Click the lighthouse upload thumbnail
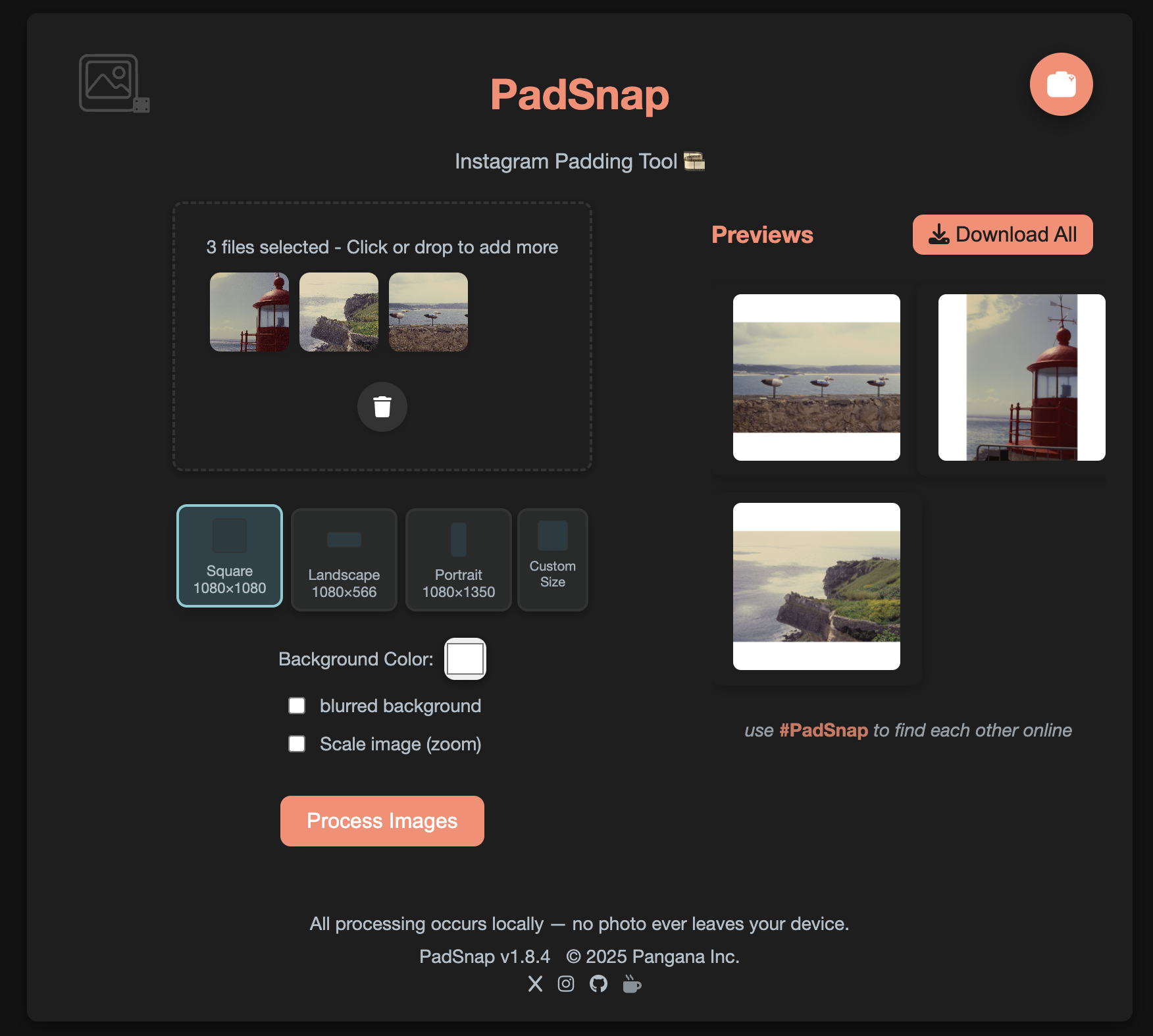 (x=249, y=312)
